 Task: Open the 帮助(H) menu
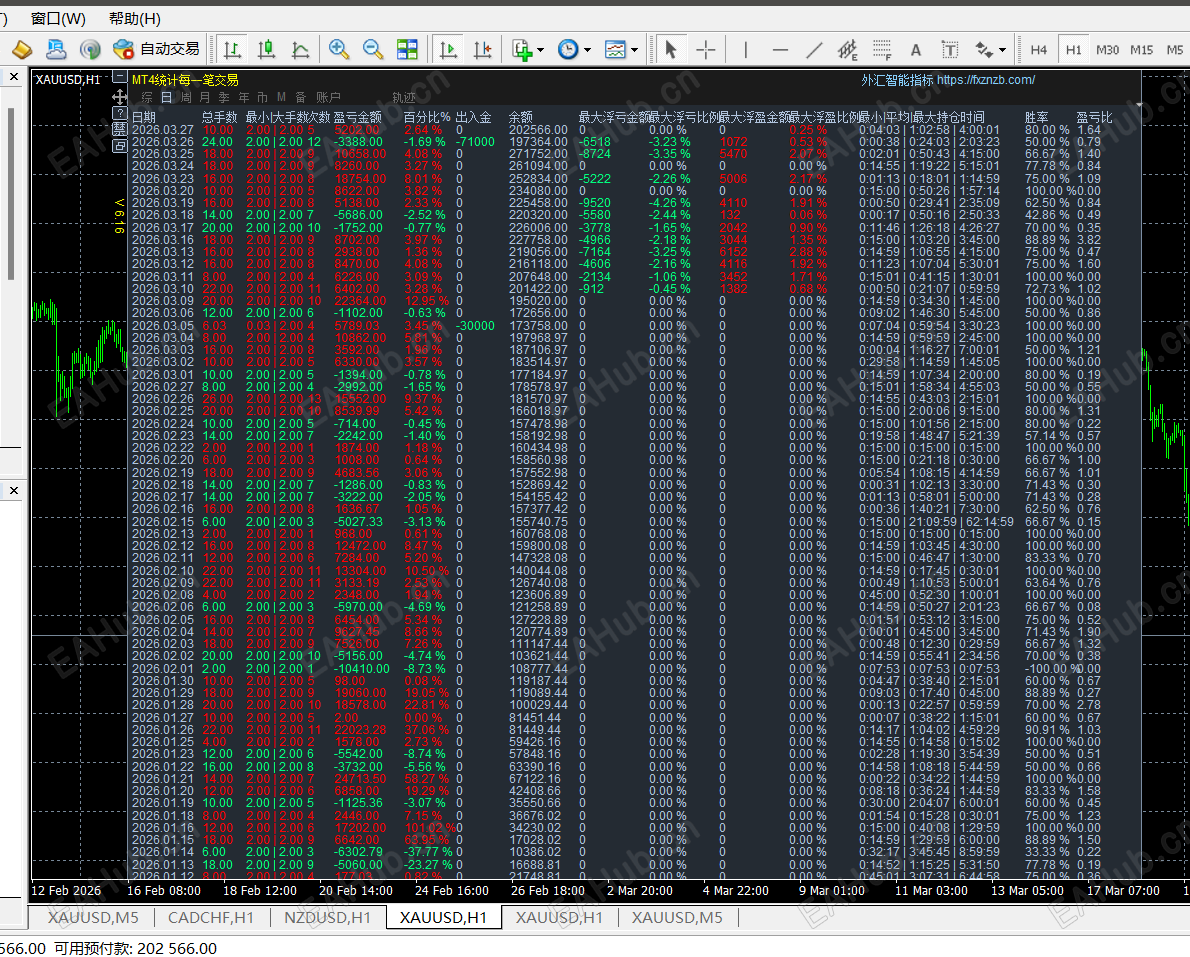click(x=134, y=18)
